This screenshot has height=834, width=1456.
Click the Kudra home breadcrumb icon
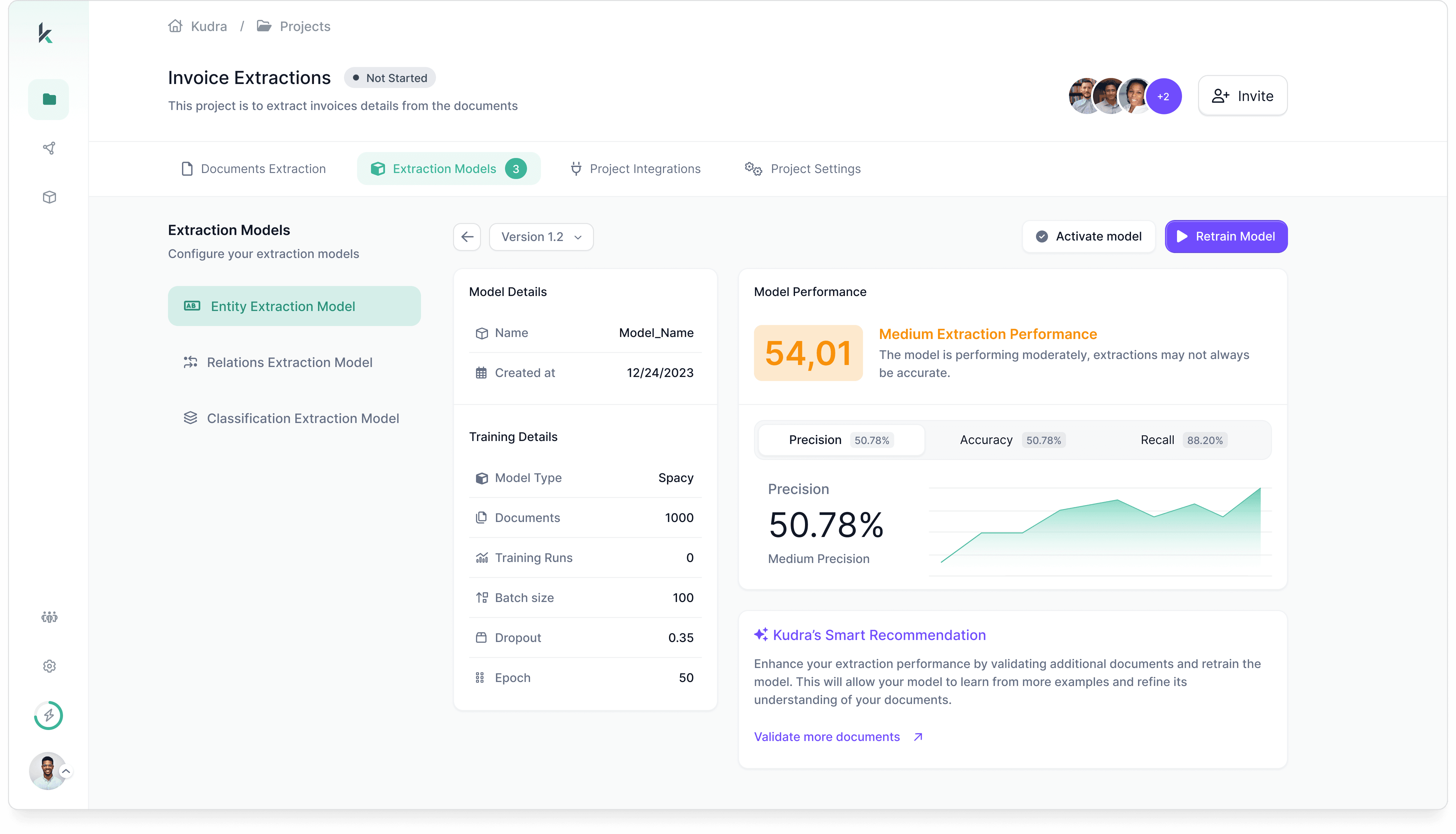(175, 26)
